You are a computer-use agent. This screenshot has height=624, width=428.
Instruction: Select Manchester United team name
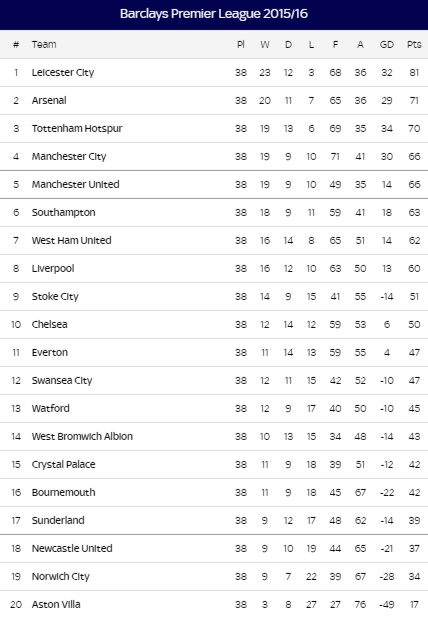[76, 184]
